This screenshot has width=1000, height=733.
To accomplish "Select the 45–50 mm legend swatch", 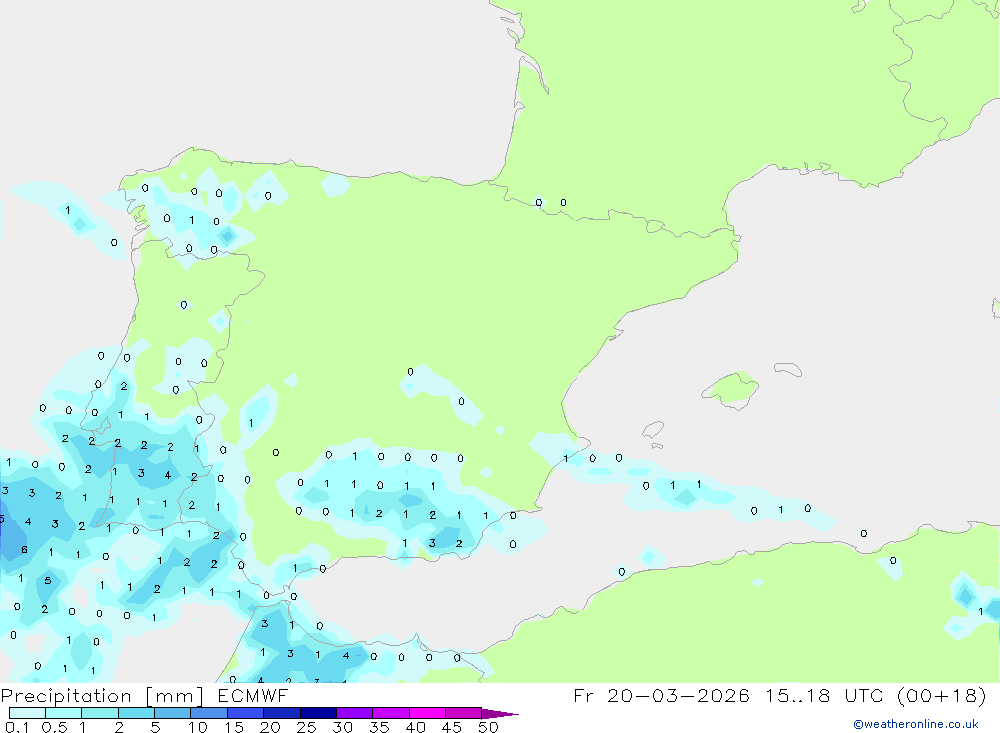I will [x=463, y=713].
